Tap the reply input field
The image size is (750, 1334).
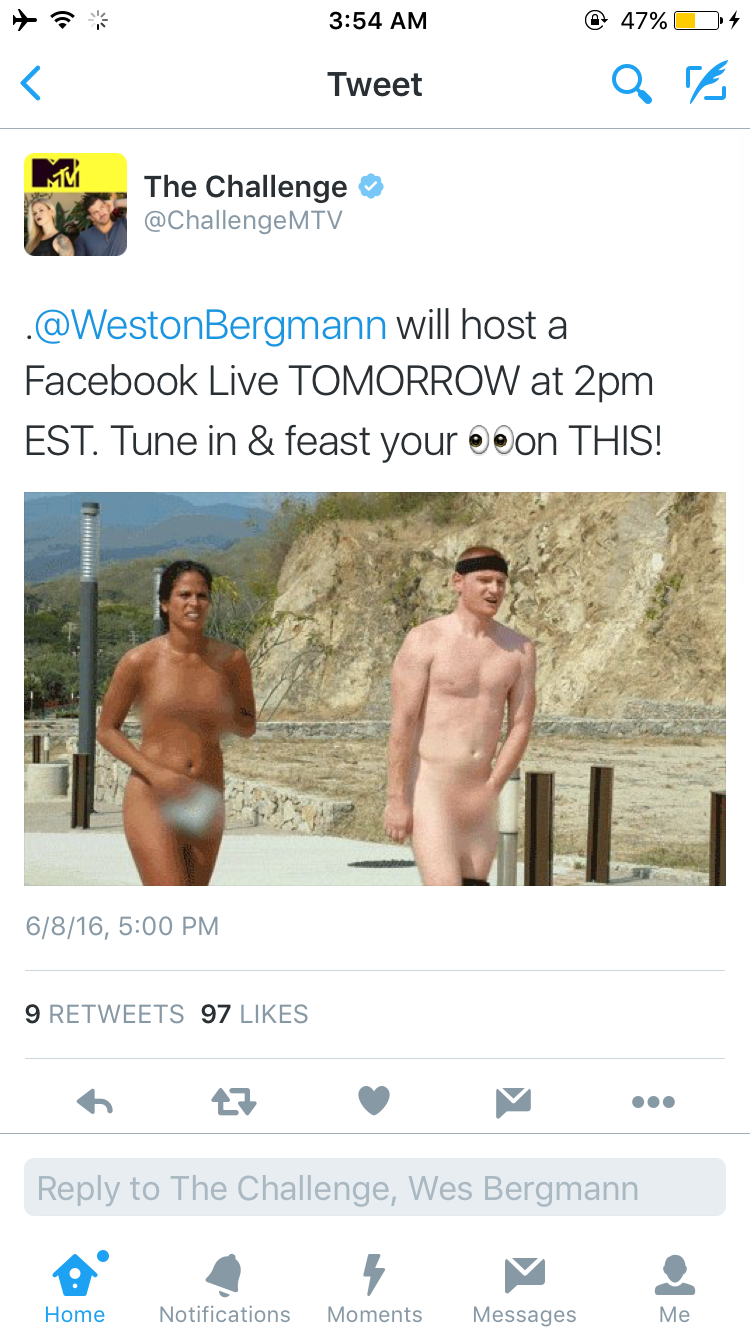tap(375, 1188)
